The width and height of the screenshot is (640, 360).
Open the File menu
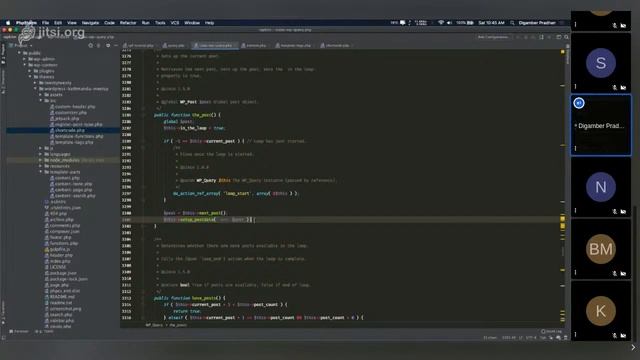point(45,23)
